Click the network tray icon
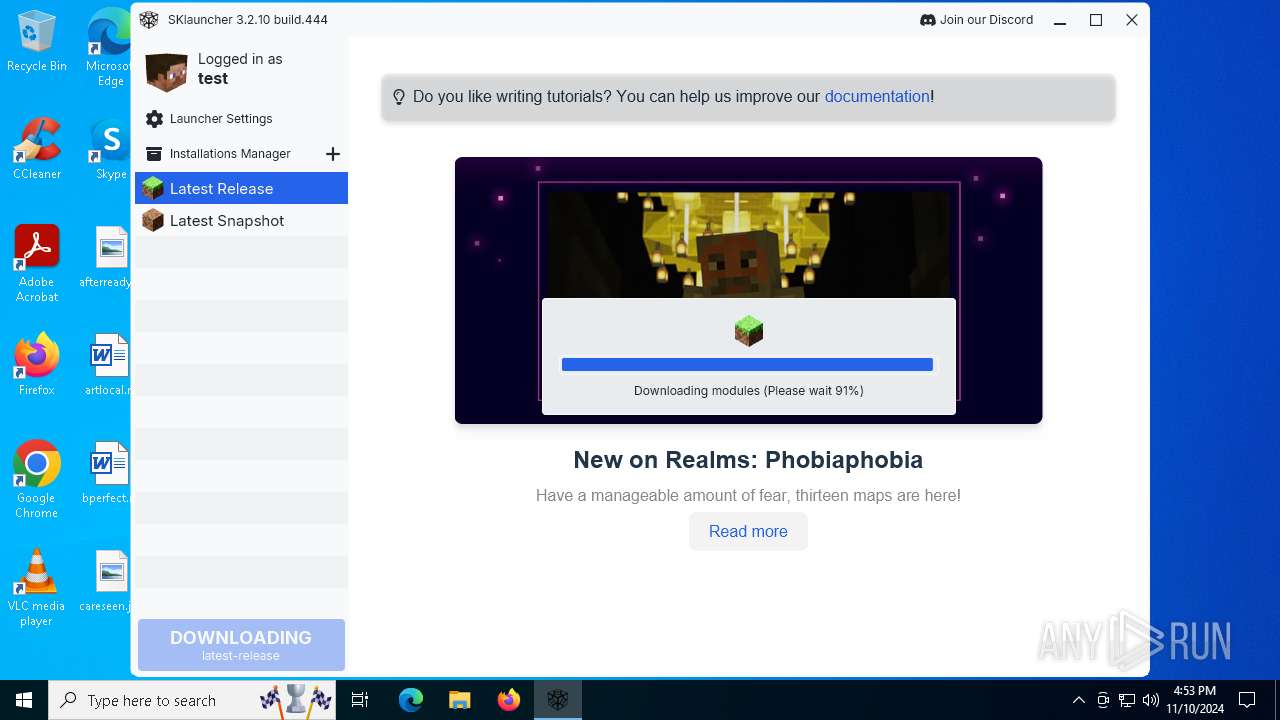1280x720 pixels. coord(1127,700)
